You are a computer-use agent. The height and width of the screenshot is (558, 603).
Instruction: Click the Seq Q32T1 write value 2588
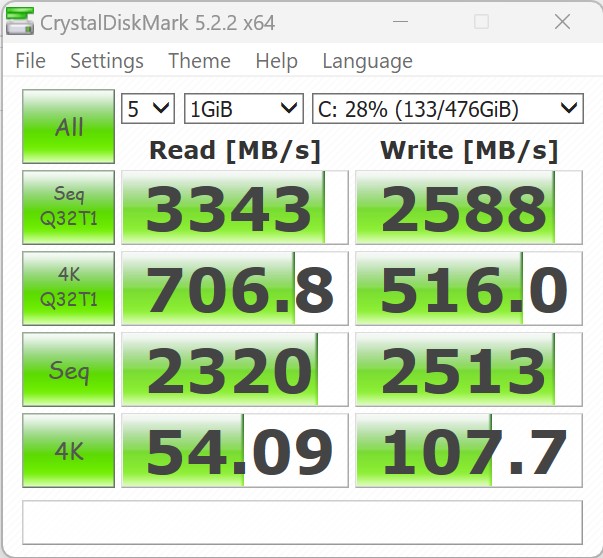tap(469, 207)
